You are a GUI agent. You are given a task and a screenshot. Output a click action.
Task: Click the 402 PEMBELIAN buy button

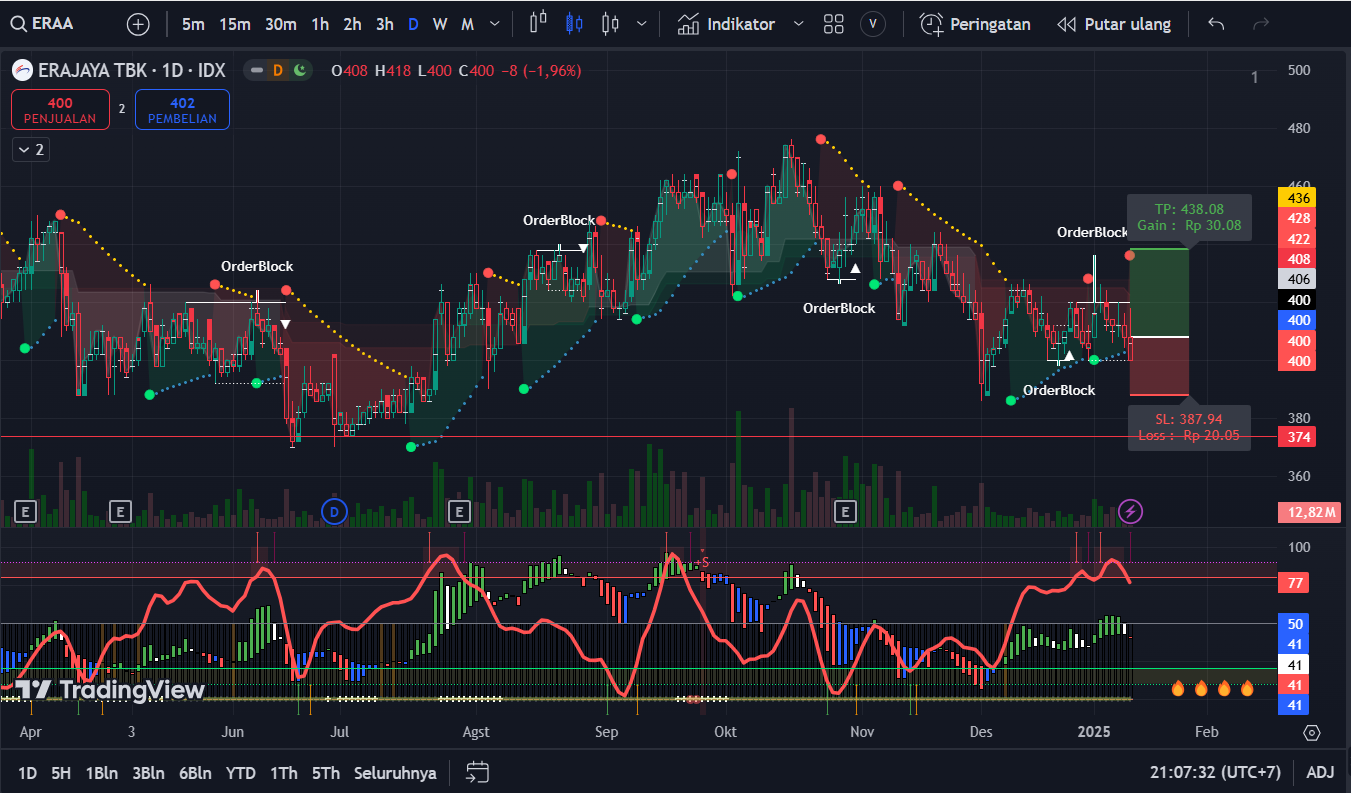tap(182, 109)
